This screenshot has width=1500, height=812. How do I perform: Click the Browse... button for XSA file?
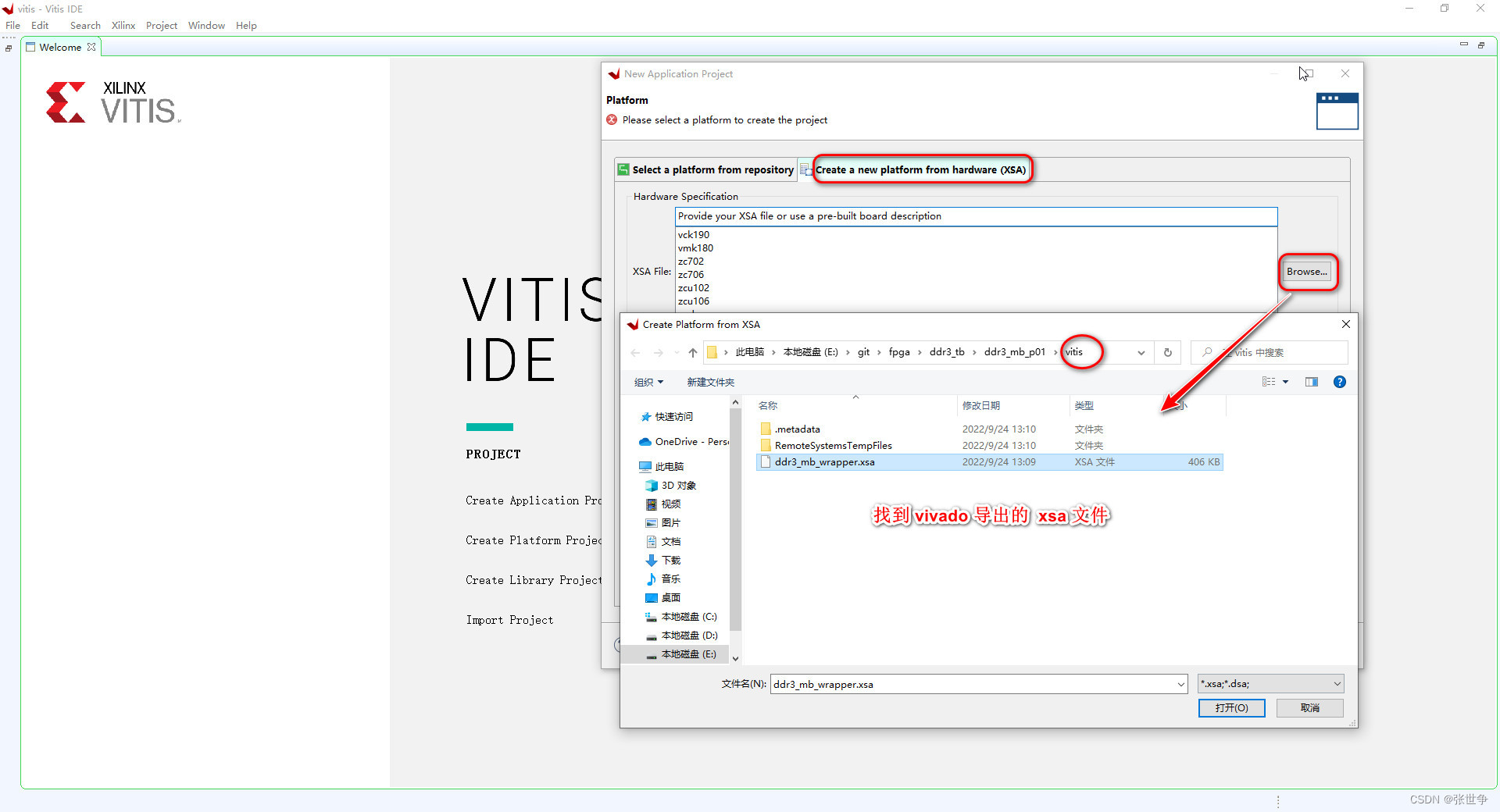tap(1307, 272)
